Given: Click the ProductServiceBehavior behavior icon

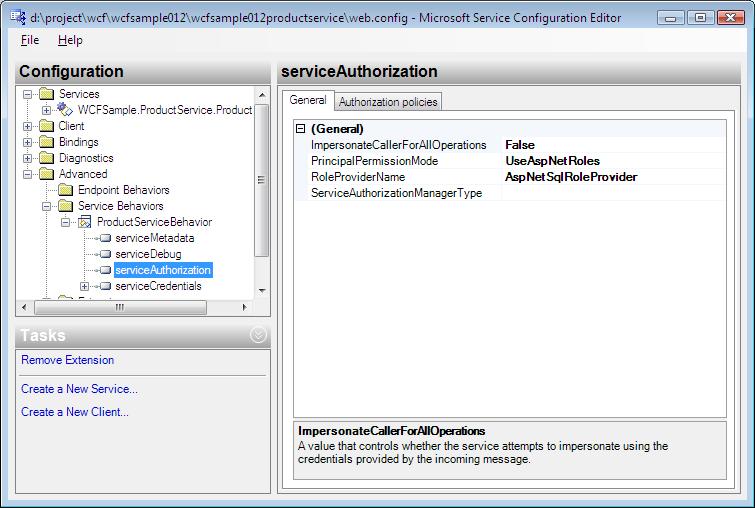Looking at the screenshot, I should [x=85, y=222].
